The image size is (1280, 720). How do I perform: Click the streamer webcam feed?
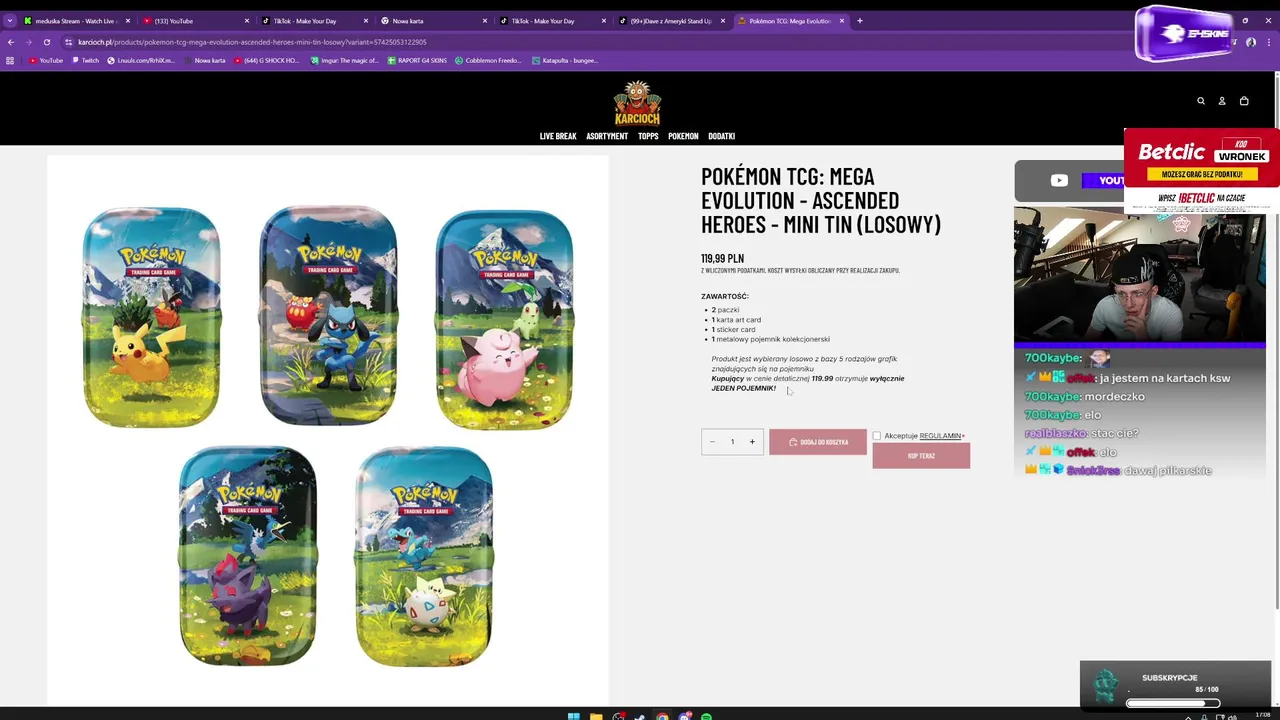tap(1140, 275)
